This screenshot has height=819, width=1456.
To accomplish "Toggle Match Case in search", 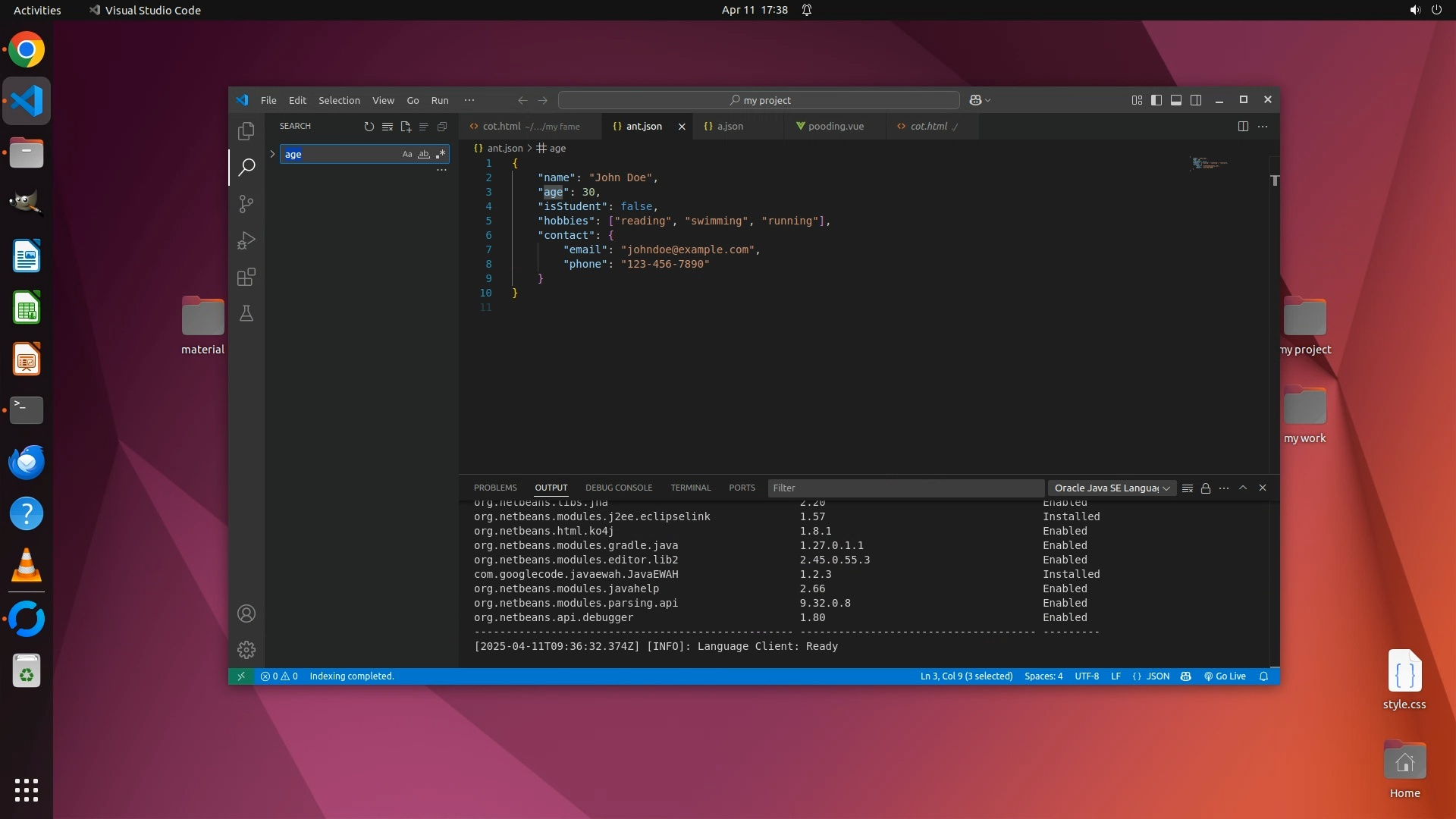I will pyautogui.click(x=407, y=155).
